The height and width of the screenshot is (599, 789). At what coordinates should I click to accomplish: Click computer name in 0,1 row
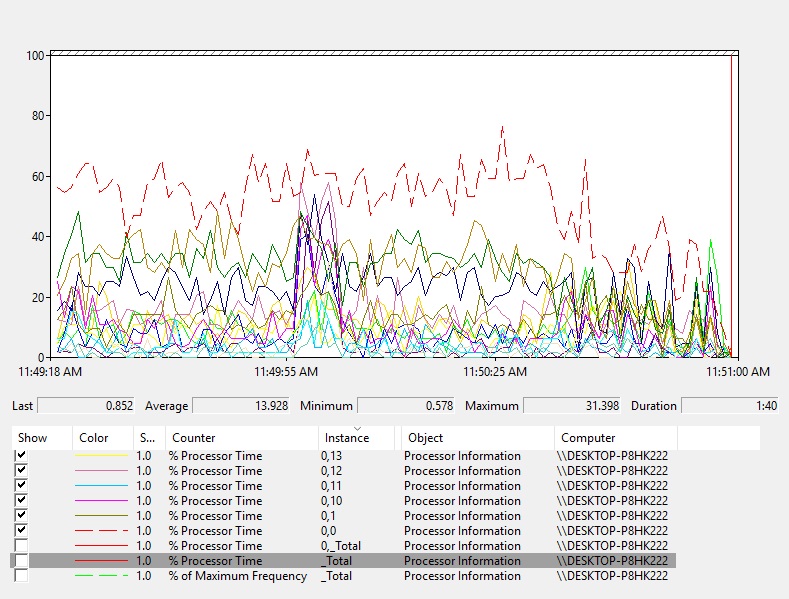[x=612, y=516]
